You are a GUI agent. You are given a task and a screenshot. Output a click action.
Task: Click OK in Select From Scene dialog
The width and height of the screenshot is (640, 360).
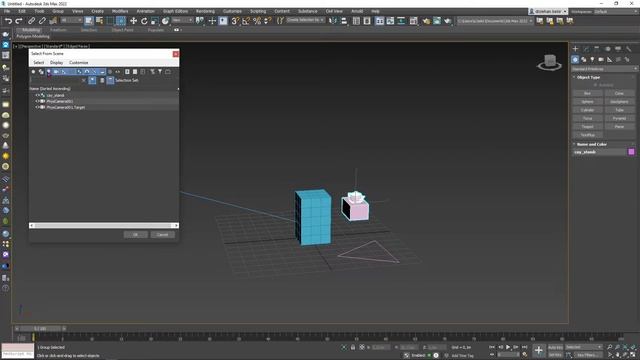point(136,235)
